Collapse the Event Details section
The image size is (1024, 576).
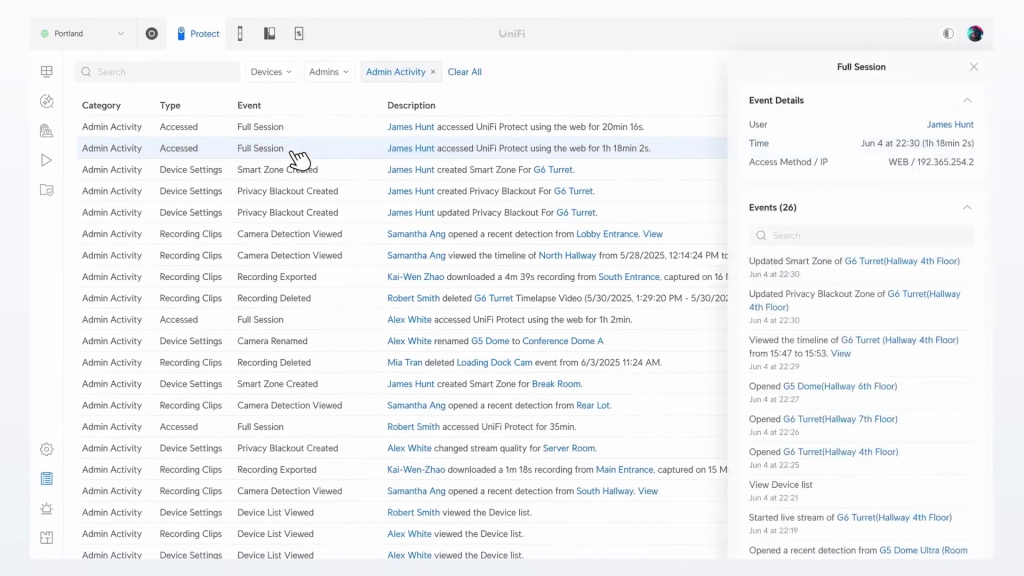pos(966,100)
